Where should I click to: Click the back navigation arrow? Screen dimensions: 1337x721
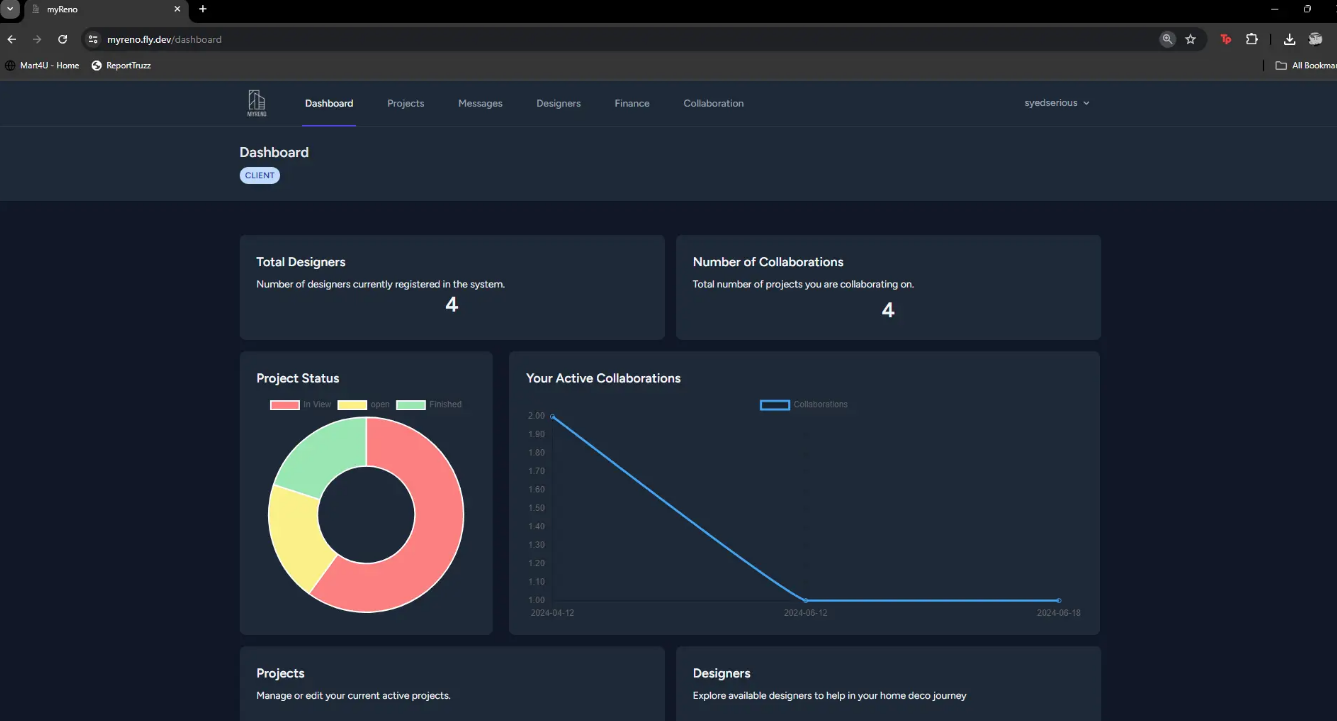coord(12,39)
